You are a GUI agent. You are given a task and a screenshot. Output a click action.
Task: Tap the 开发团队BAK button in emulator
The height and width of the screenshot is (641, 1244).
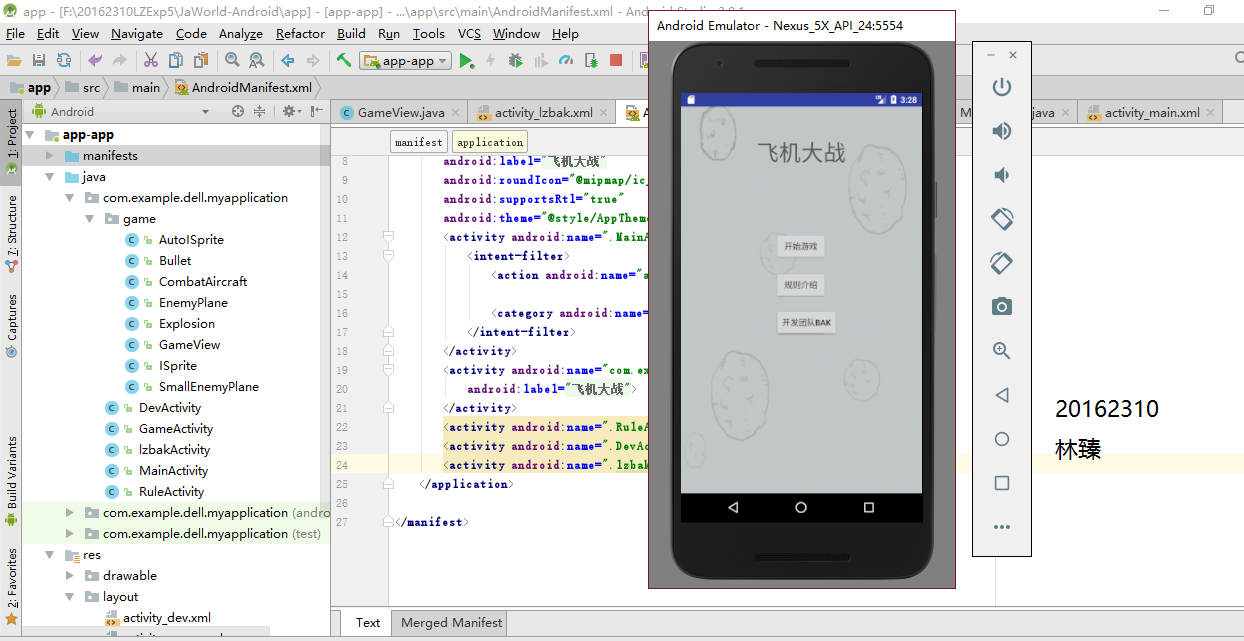click(x=806, y=323)
